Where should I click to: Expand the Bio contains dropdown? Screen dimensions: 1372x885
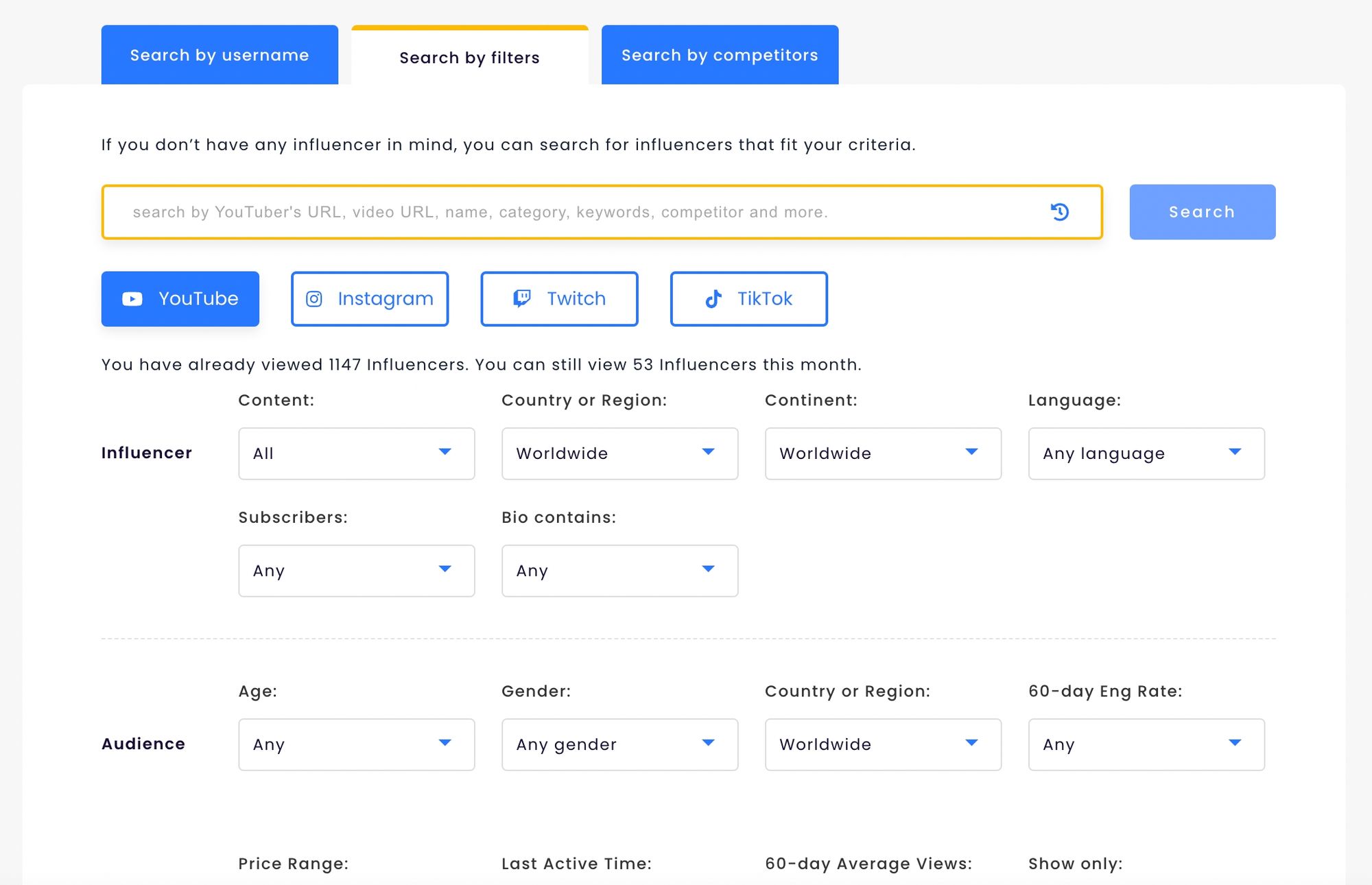coord(620,571)
